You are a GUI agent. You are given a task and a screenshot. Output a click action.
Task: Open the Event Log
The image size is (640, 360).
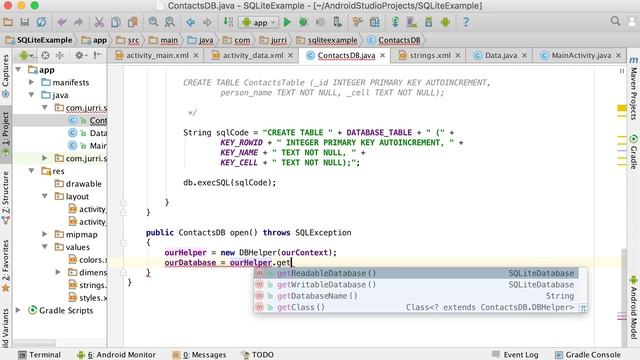[515, 355]
